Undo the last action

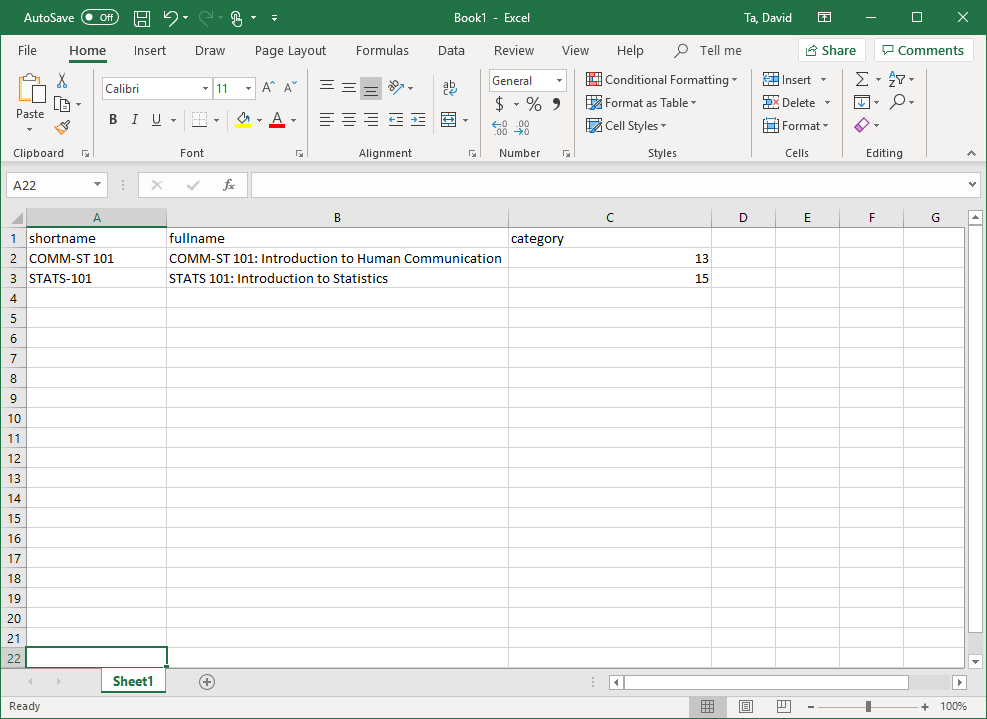[171, 18]
